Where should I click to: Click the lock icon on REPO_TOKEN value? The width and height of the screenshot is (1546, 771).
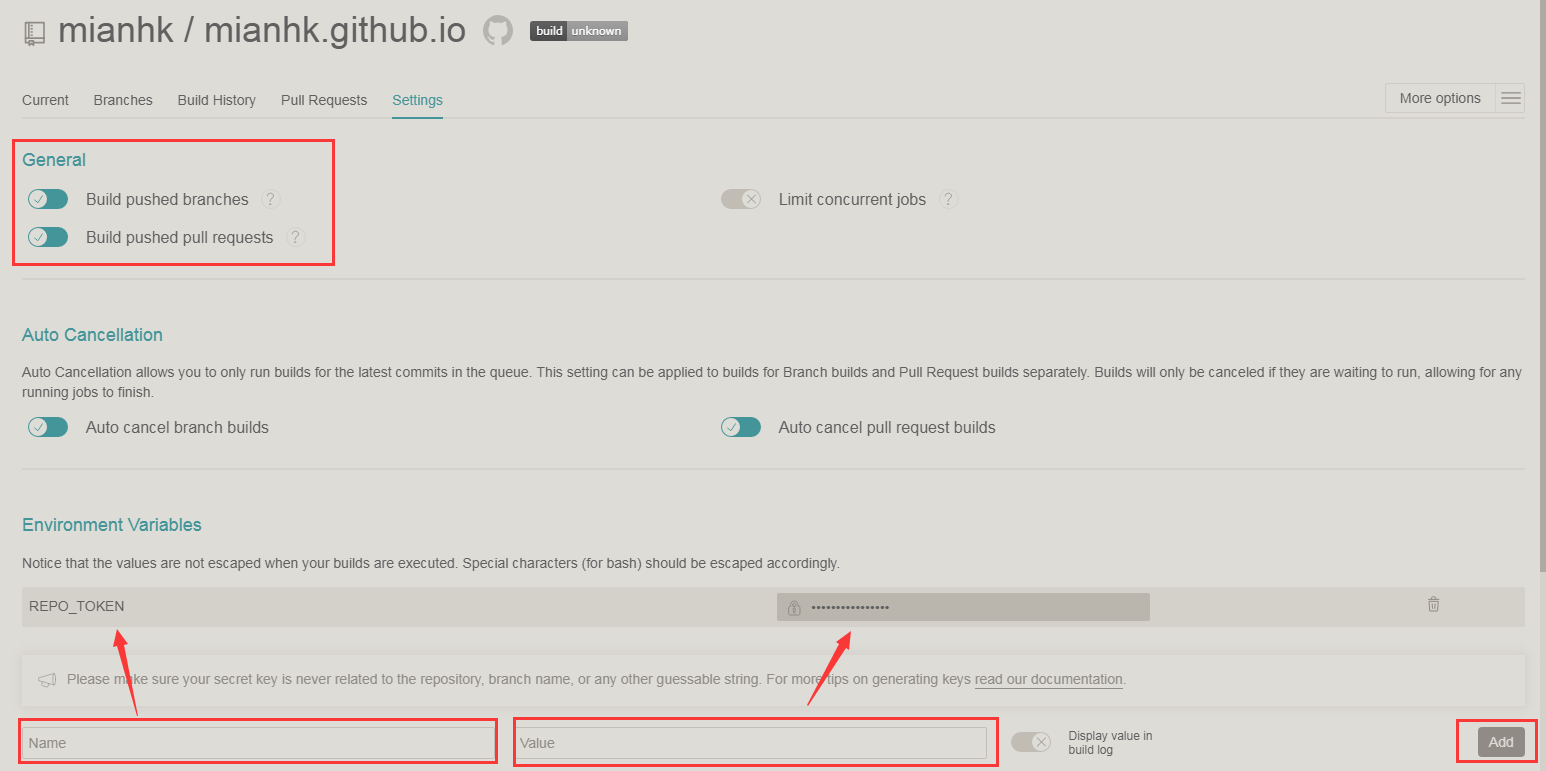tap(794, 607)
